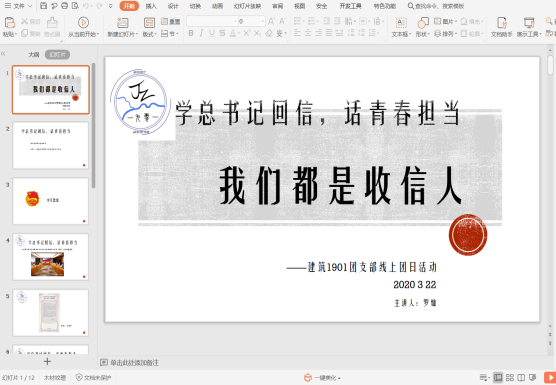
Task: Open the font size dropdown
Action: 263,22
